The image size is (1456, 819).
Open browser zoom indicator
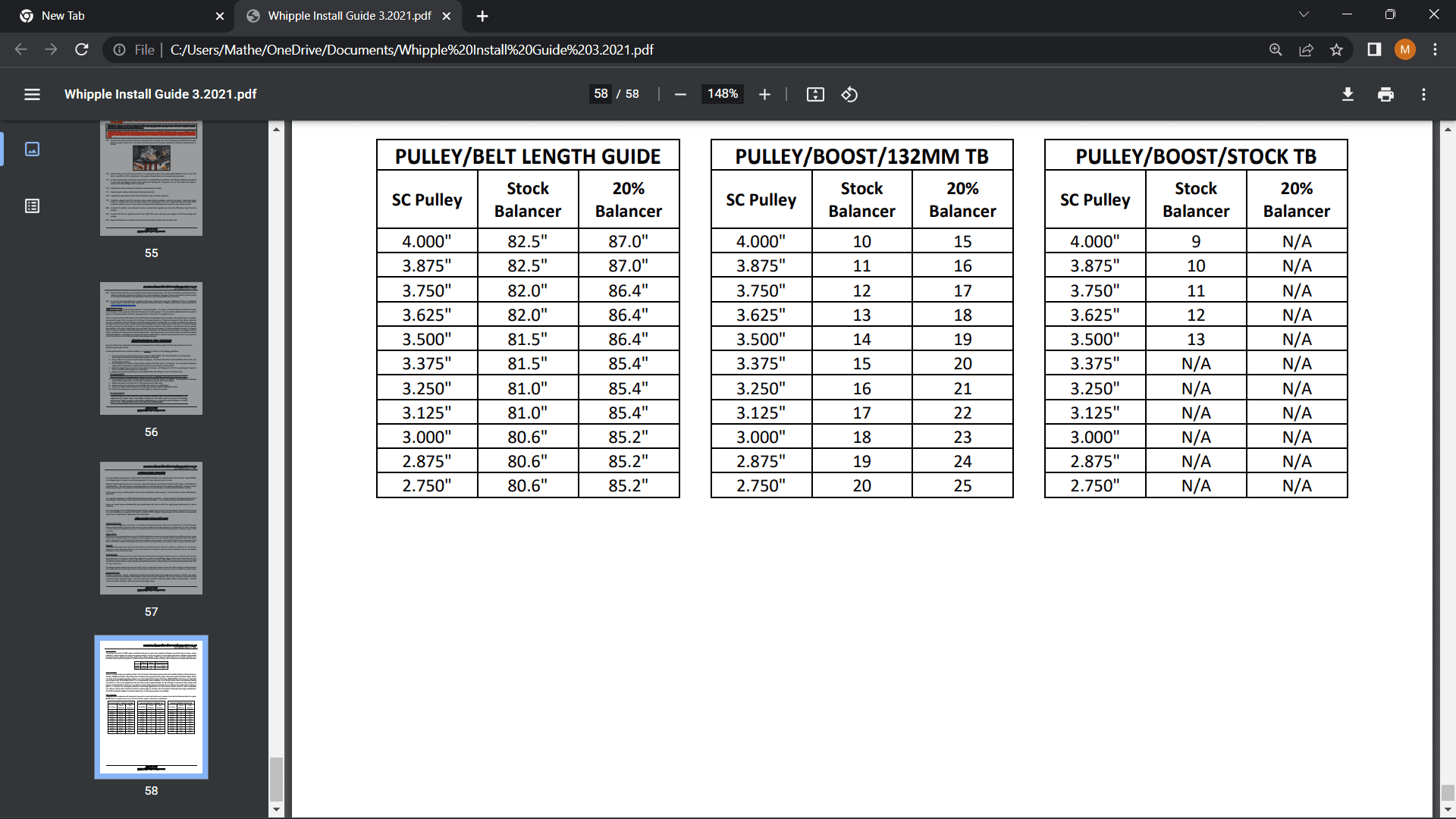[1276, 49]
